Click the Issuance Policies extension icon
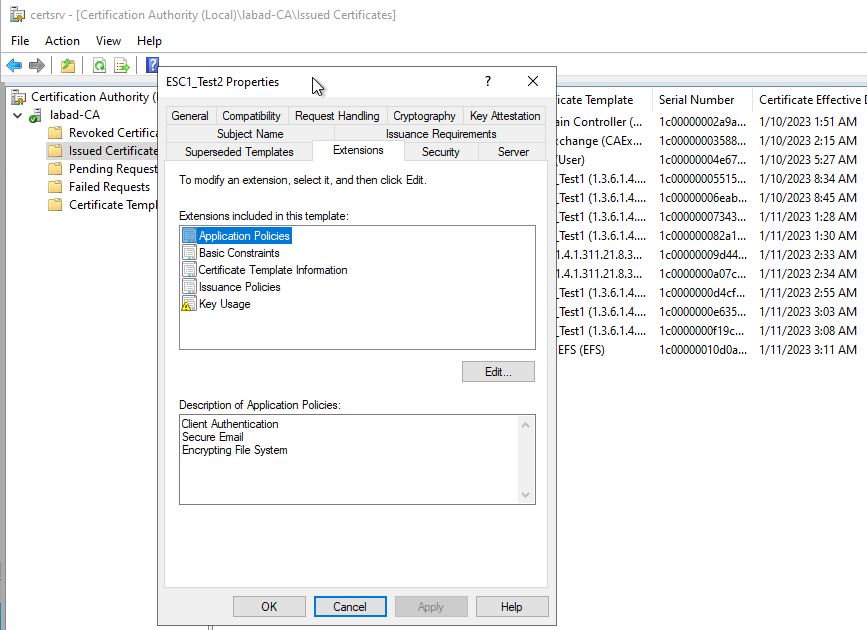The image size is (867, 630). [189, 287]
